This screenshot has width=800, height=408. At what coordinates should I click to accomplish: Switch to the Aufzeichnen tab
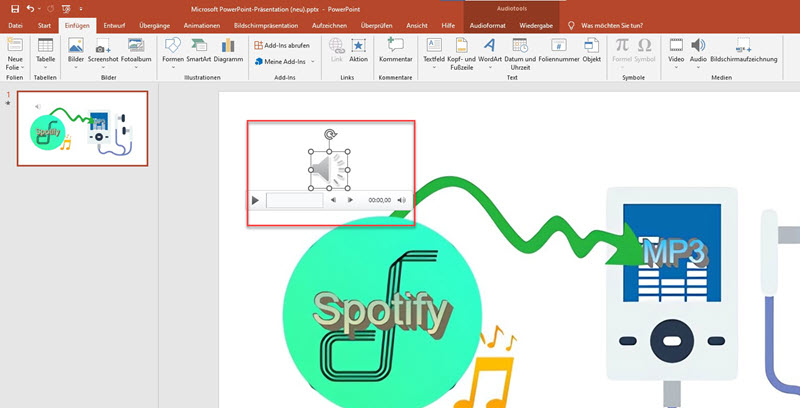coord(331,26)
